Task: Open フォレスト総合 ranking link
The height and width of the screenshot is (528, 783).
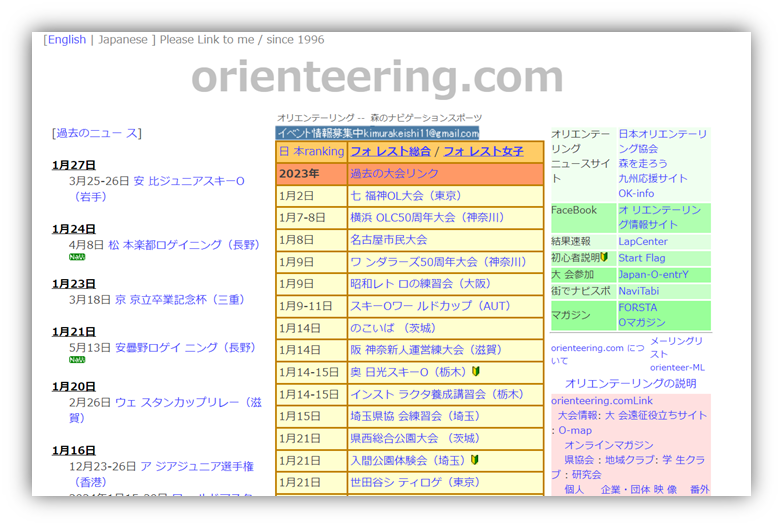Action: click(391, 151)
